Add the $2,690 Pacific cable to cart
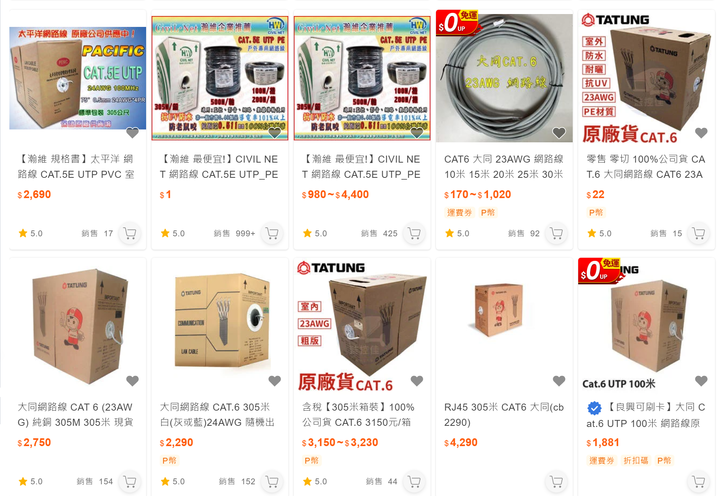This screenshot has width=720, height=496. 130,233
